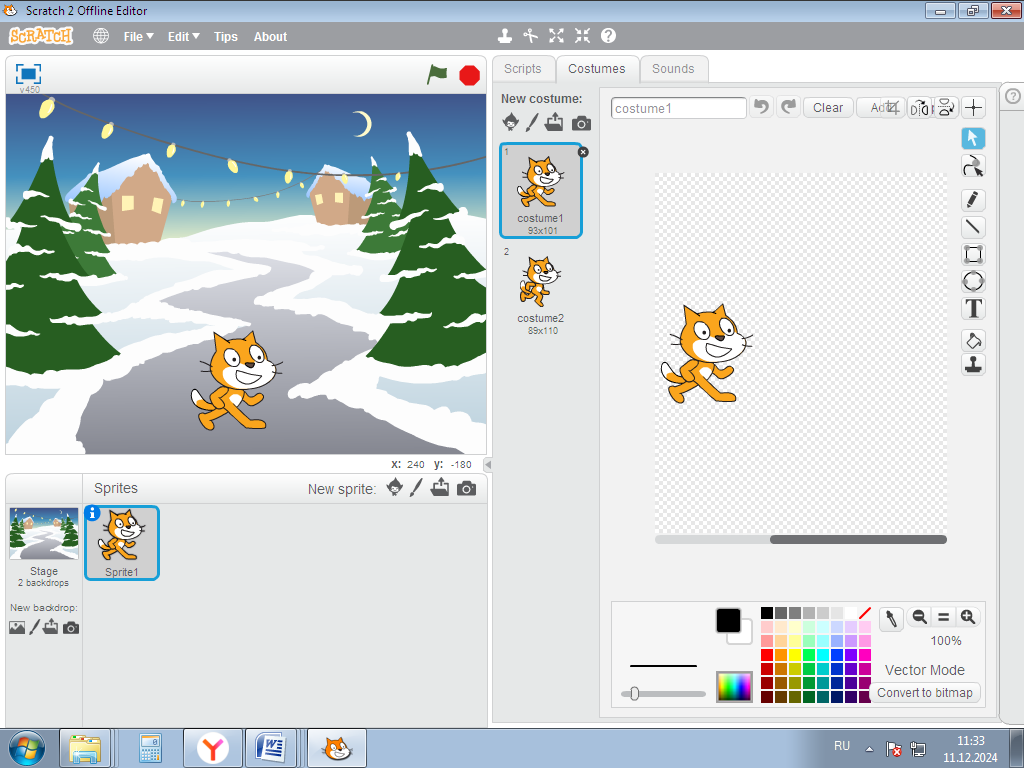
Task: Create new sprite from camera
Action: tap(466, 488)
